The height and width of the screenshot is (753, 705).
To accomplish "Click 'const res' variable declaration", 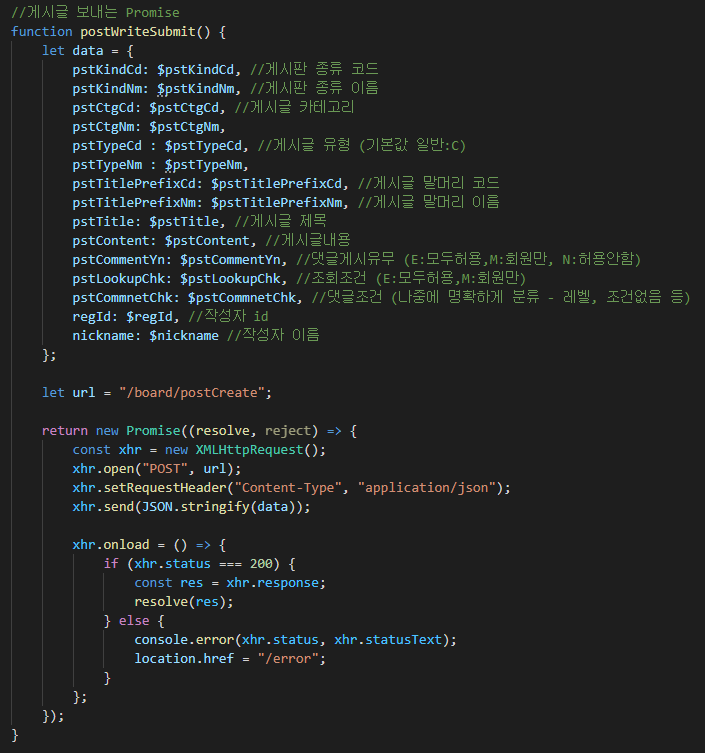I will [x=169, y=583].
